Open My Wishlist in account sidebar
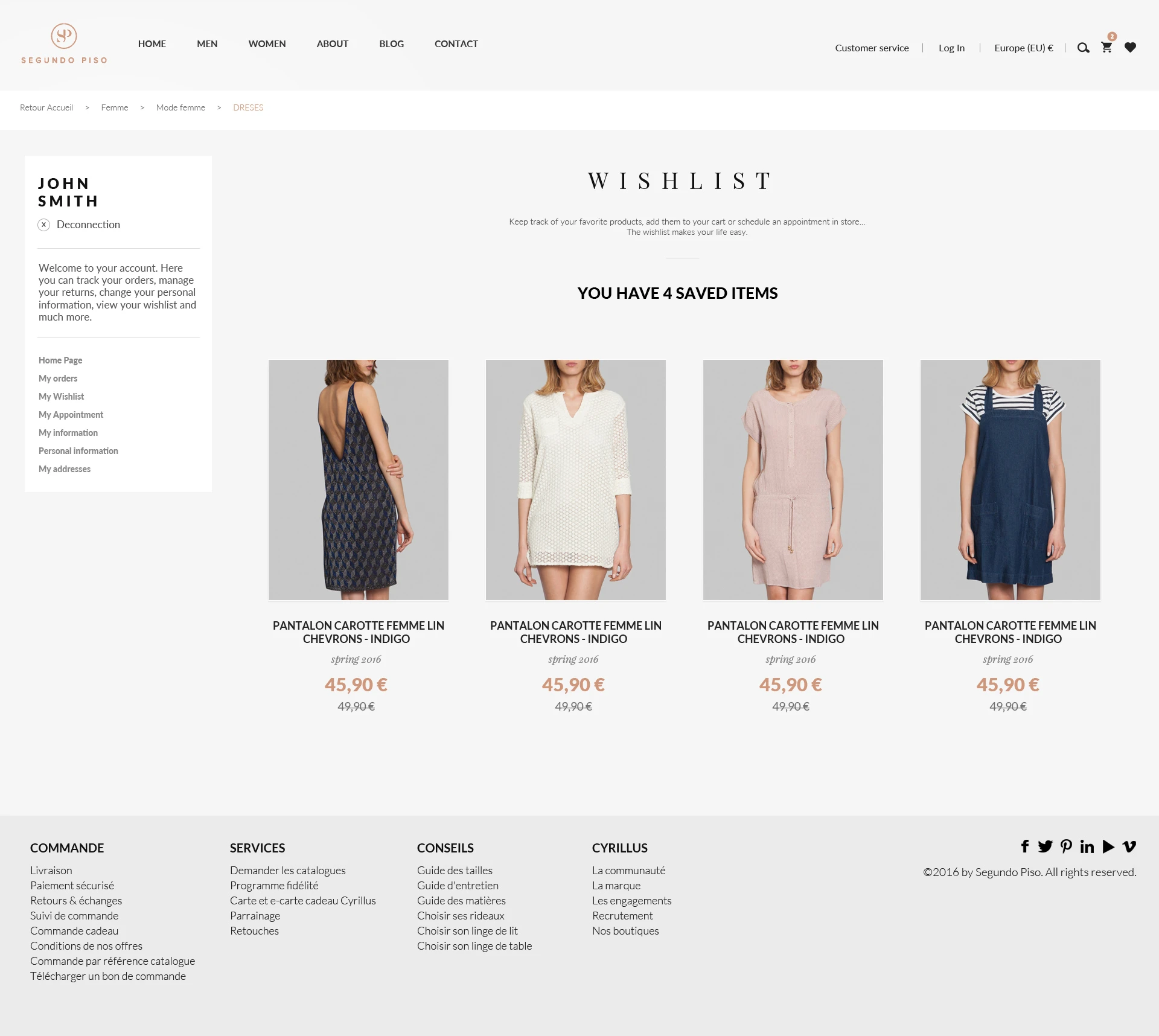This screenshot has height=1036, width=1159. pyautogui.click(x=61, y=397)
